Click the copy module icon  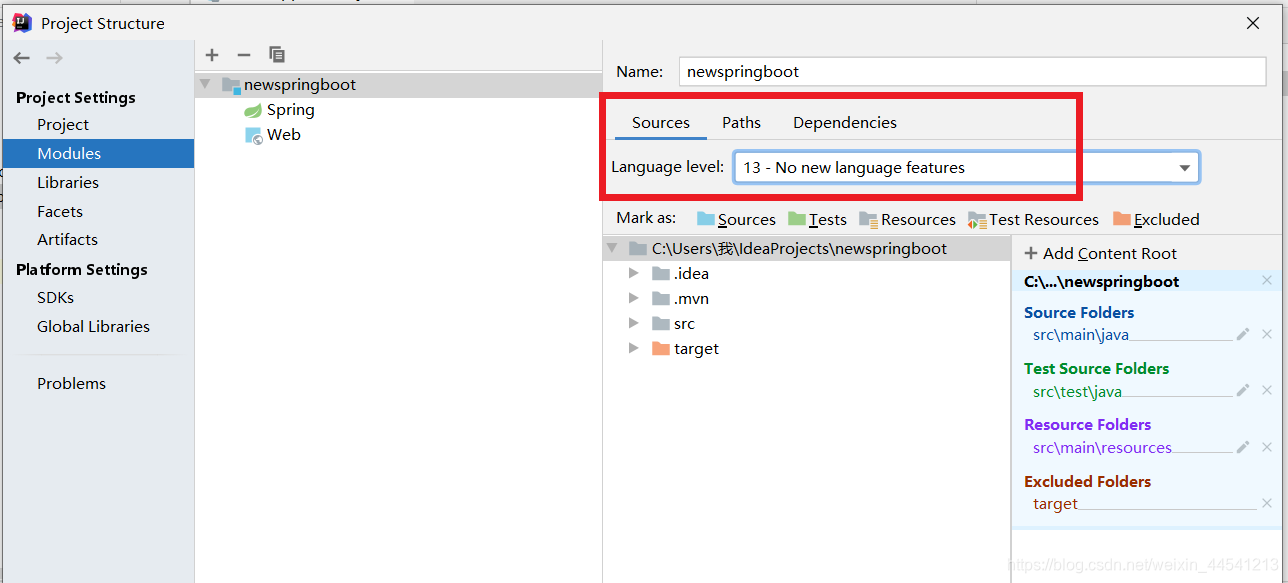point(277,55)
